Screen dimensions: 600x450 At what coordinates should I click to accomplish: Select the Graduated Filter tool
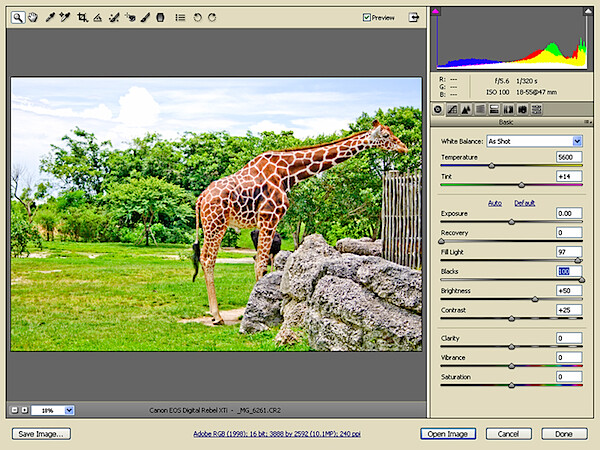[160, 17]
